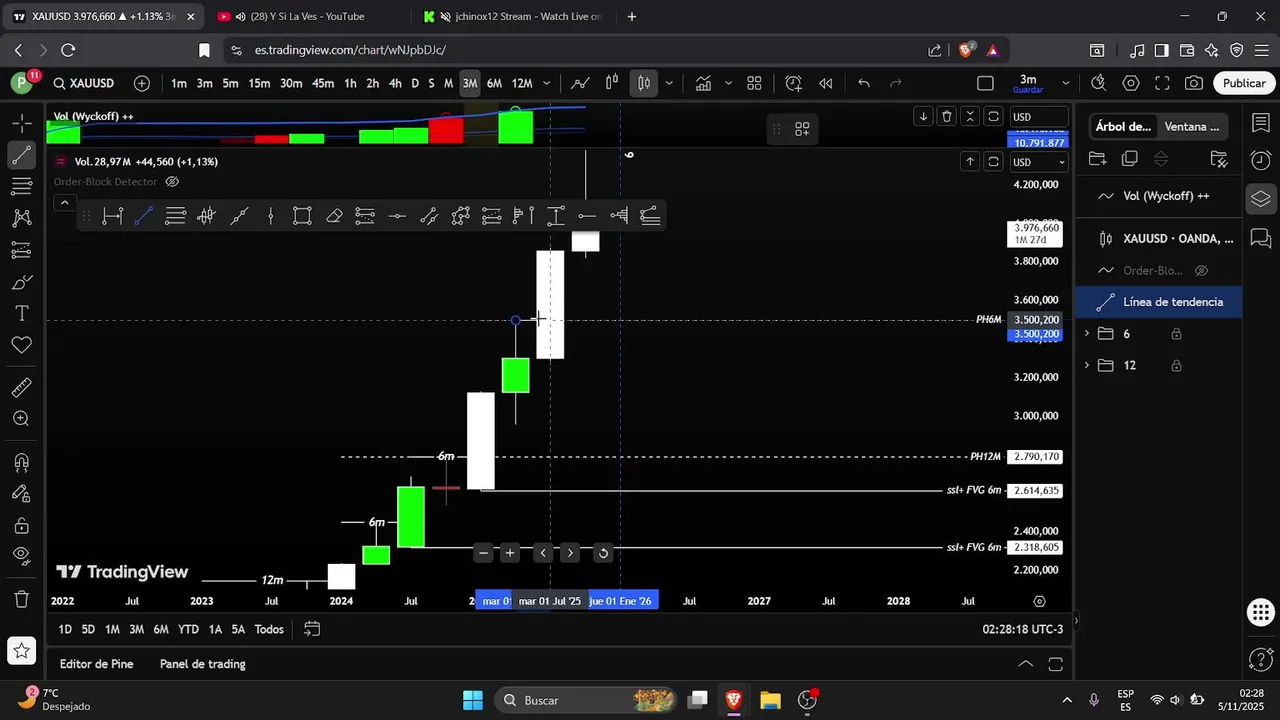Select the ruler measure tool

tap(21, 387)
